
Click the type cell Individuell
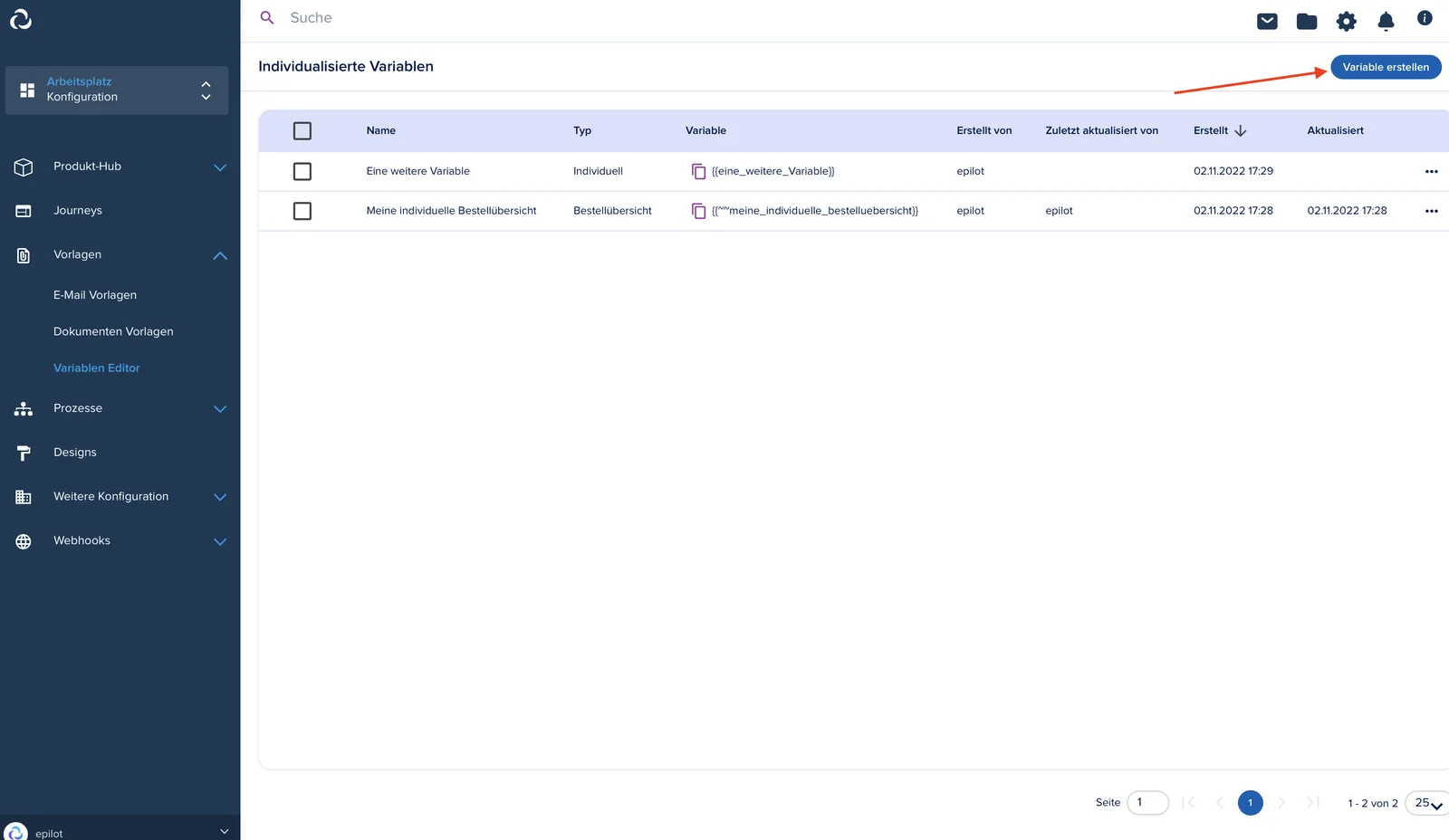[x=598, y=171]
